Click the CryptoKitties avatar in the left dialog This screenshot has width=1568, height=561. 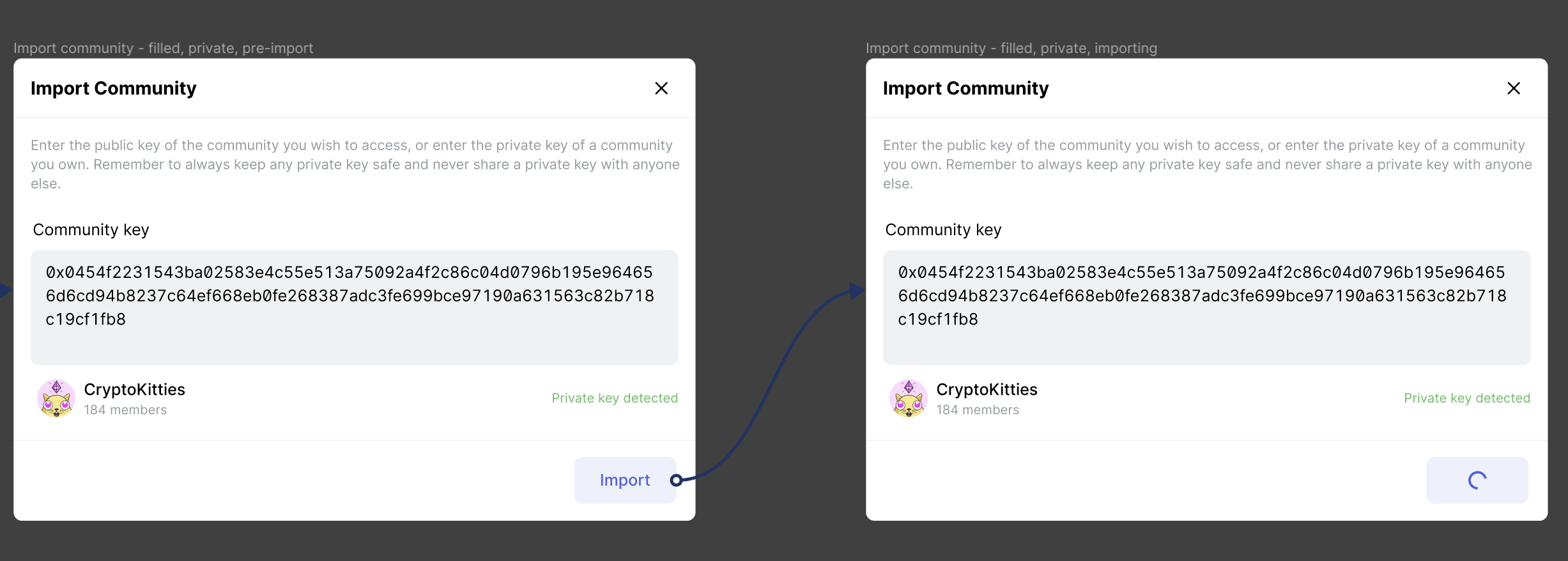pyautogui.click(x=56, y=397)
